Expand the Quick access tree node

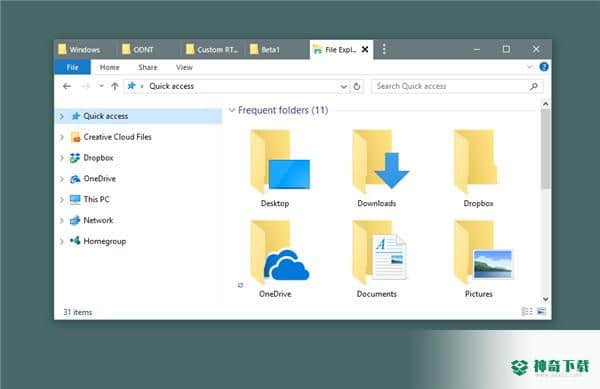pyautogui.click(x=62, y=116)
